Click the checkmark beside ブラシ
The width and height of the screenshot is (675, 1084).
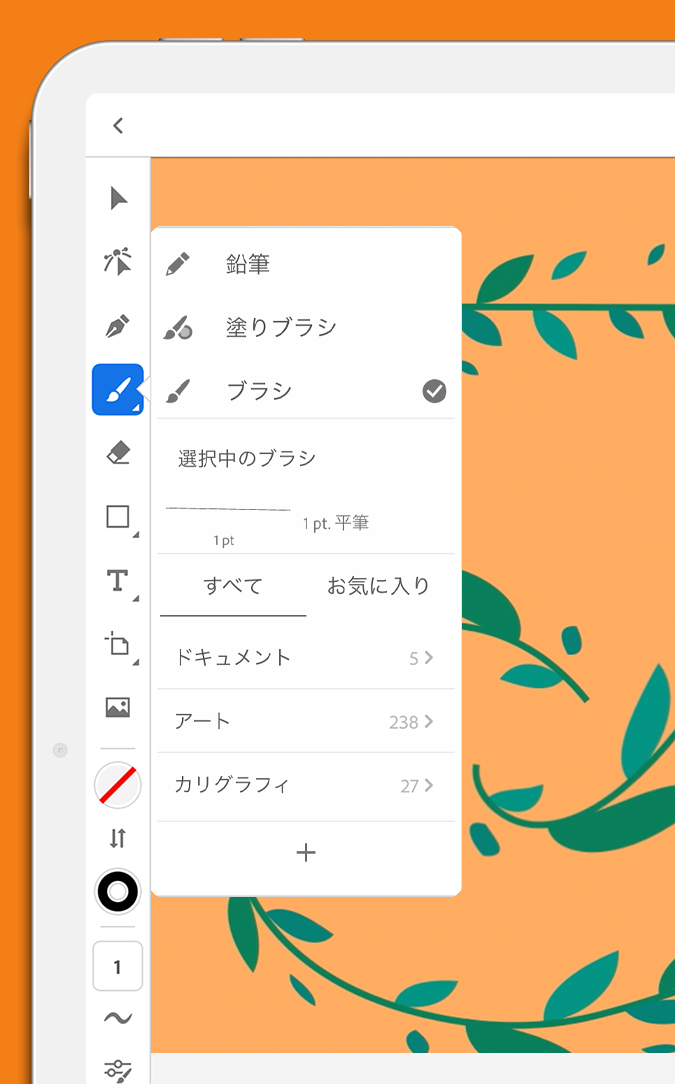pos(434,391)
